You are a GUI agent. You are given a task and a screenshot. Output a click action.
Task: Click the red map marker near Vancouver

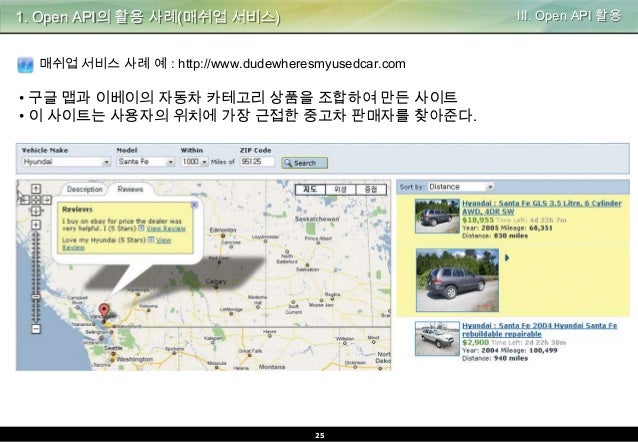[x=104, y=311]
